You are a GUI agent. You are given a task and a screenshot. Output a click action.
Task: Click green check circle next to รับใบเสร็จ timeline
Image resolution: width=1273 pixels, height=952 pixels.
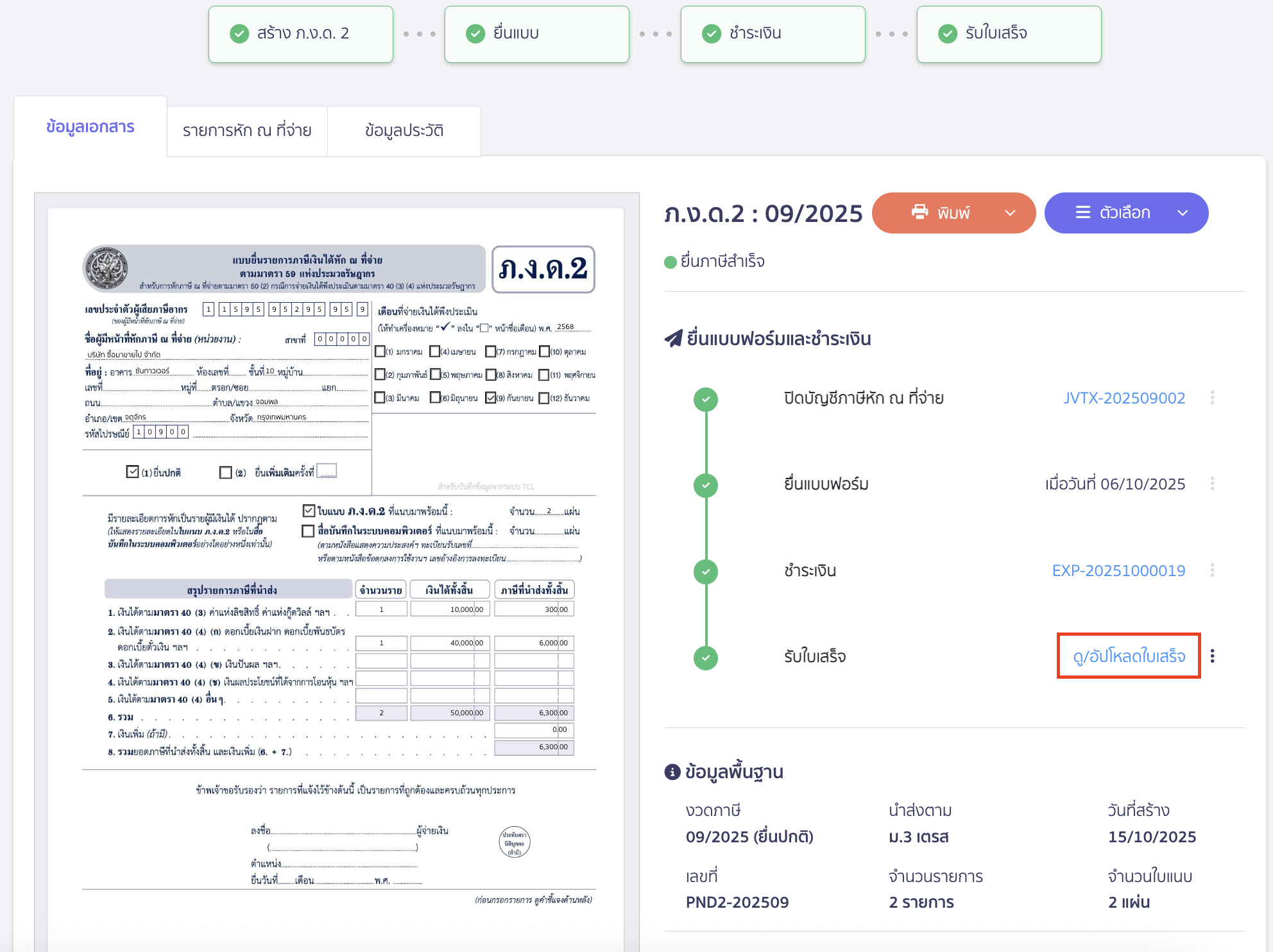(706, 658)
